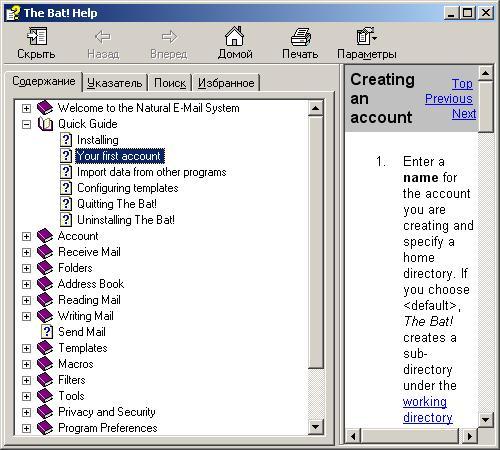Click the open book icon beside Quick Guide
The height and width of the screenshot is (450, 500).
[45, 124]
